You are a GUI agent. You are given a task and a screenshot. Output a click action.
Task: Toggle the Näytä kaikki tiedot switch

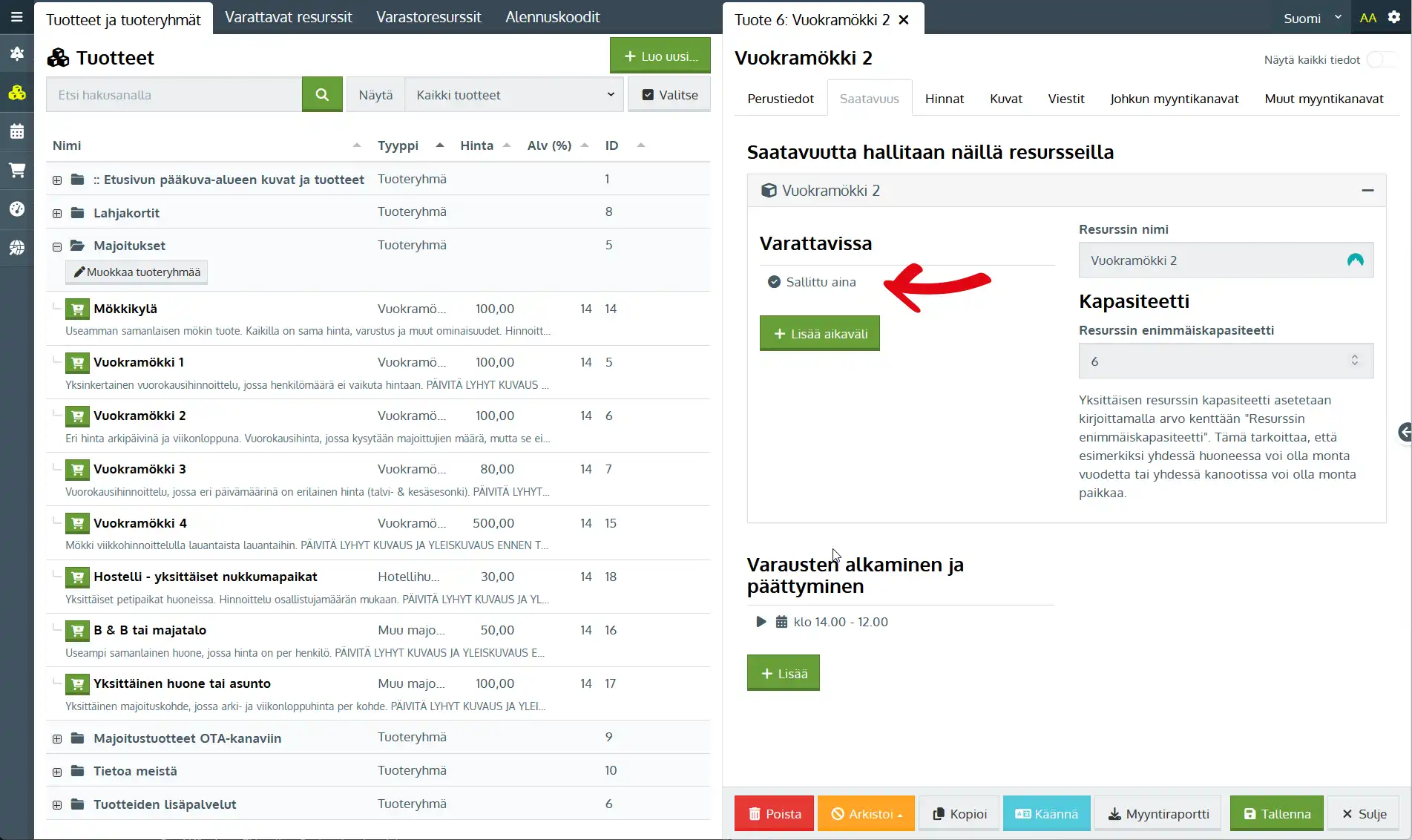[x=1381, y=60]
